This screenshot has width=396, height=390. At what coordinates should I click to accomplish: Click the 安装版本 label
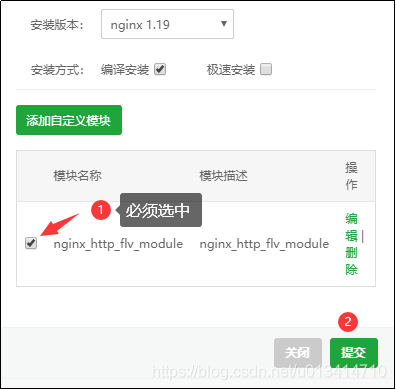(57, 25)
